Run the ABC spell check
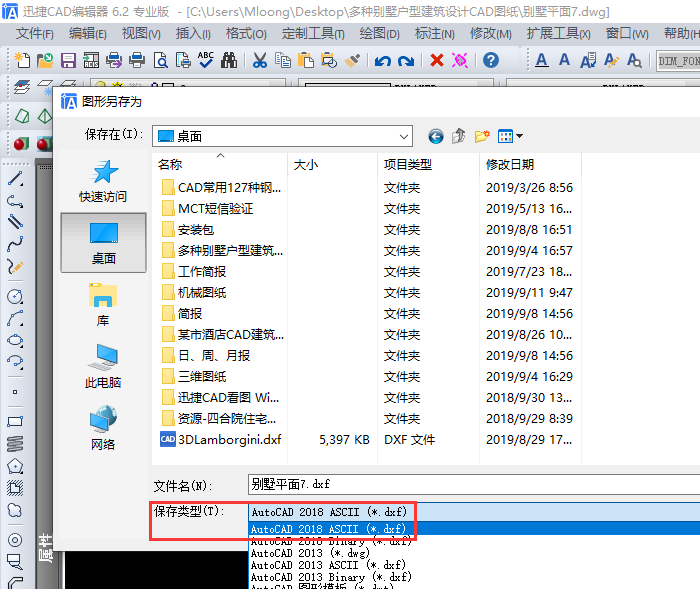700x589 pixels. point(206,60)
